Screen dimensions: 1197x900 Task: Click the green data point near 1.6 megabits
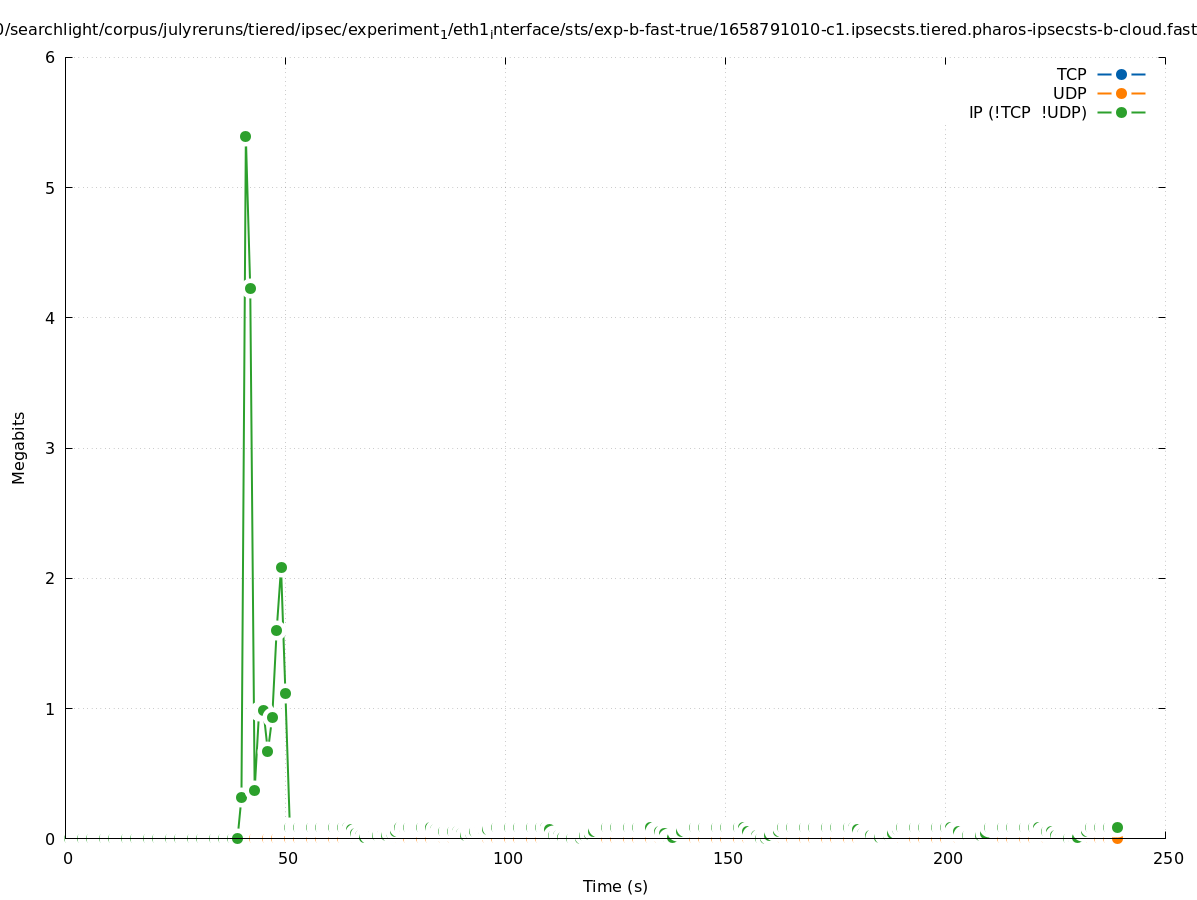tap(276, 630)
